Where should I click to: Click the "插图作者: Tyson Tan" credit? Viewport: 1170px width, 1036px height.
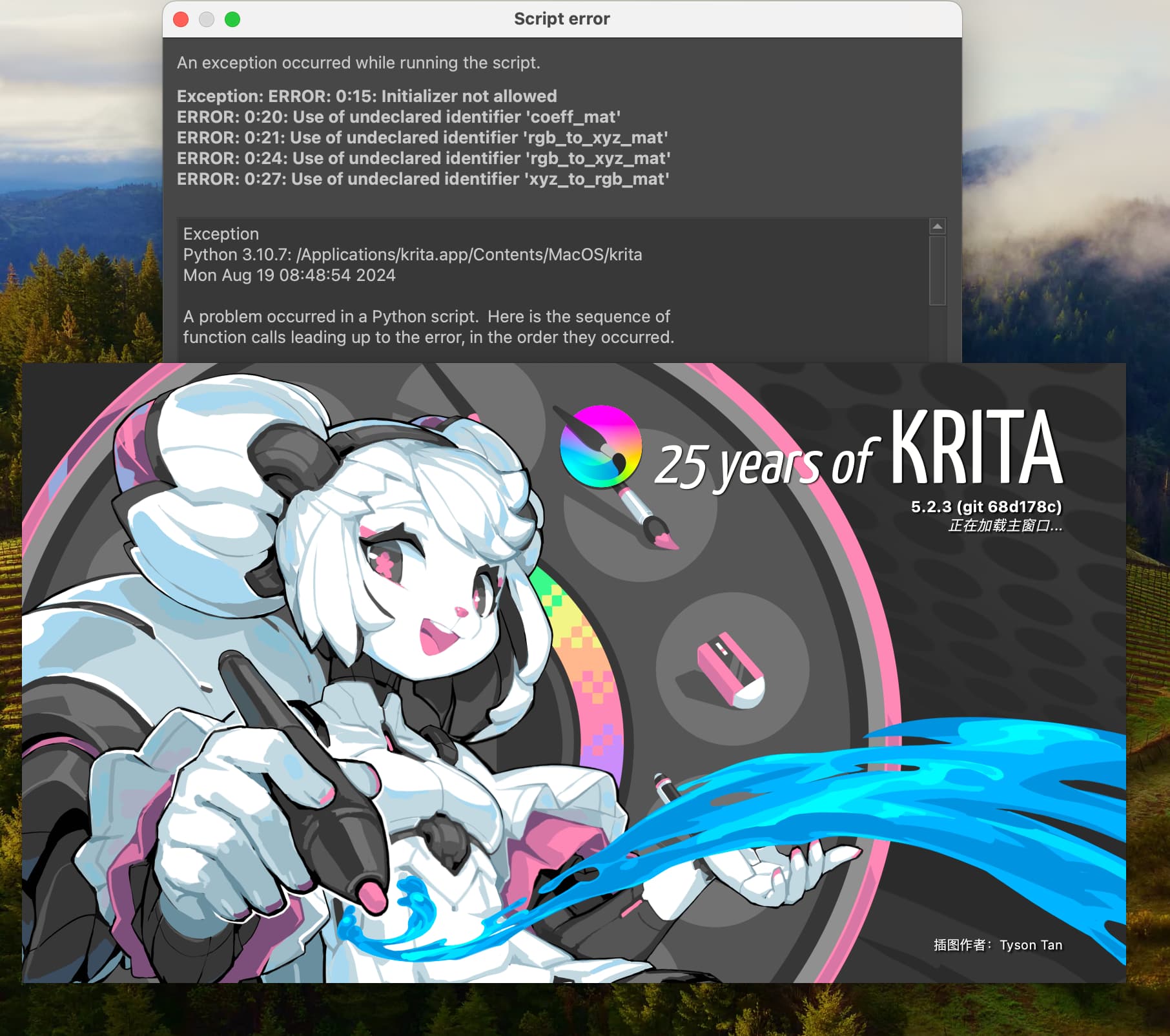pos(998,945)
